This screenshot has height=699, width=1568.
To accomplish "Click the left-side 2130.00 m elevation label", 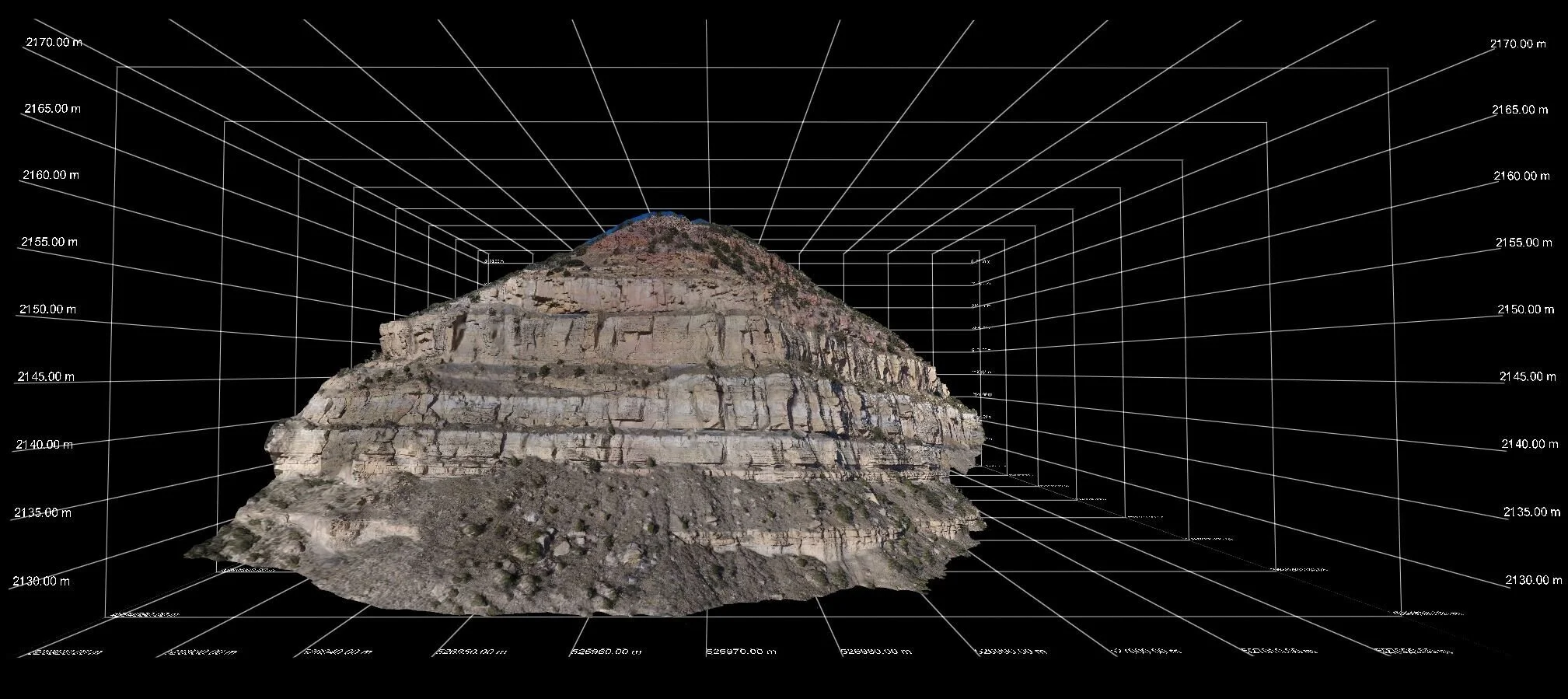I will coord(41,581).
